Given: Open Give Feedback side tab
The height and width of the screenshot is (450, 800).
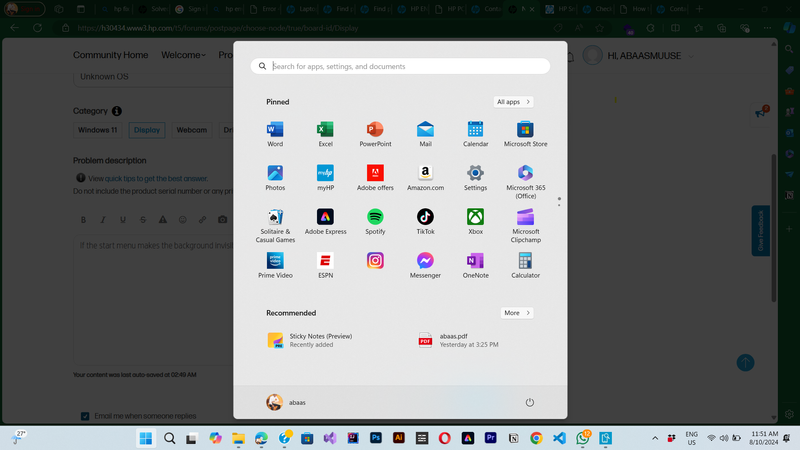Looking at the screenshot, I should point(760,231).
